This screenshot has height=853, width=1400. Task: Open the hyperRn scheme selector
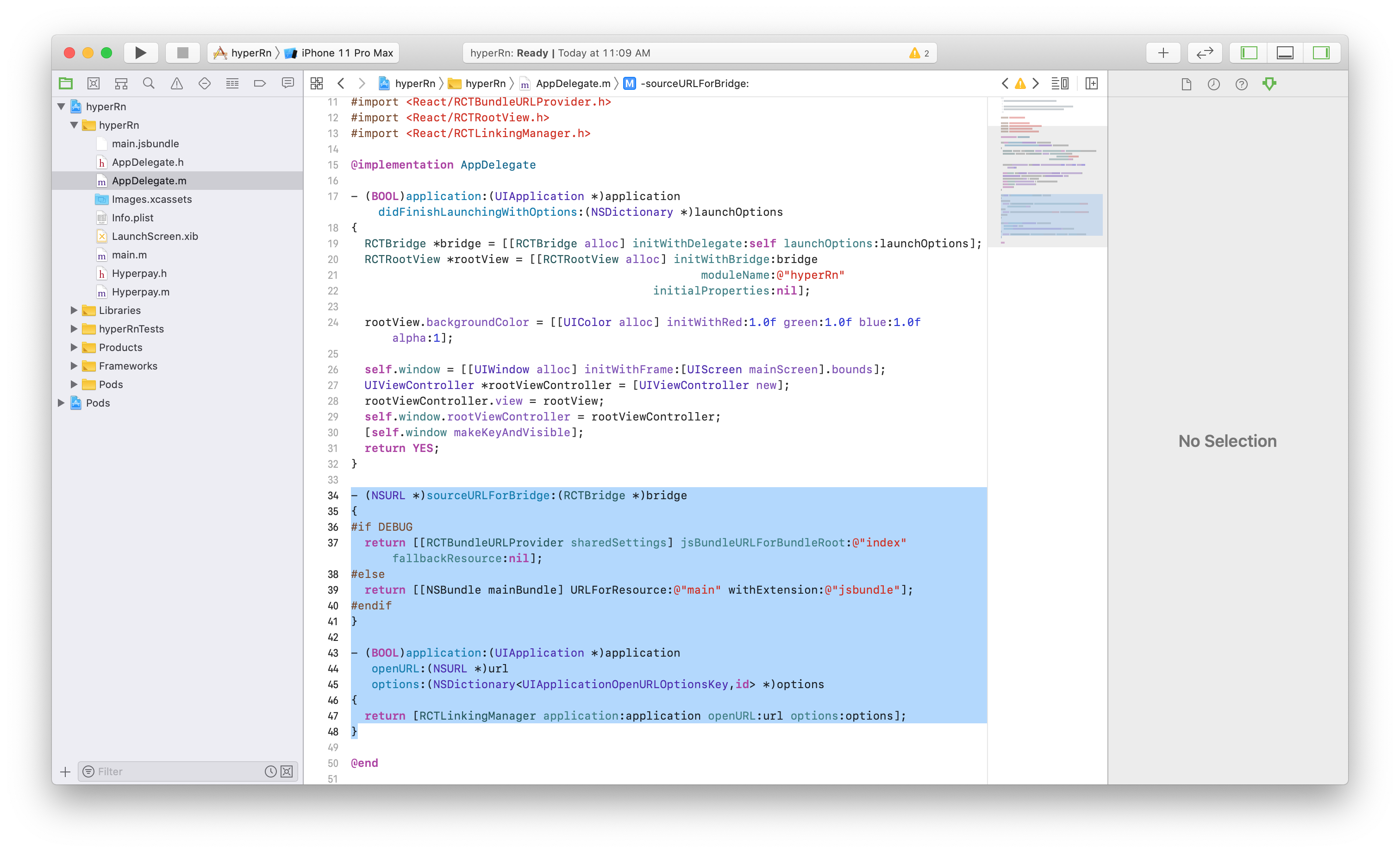point(243,53)
